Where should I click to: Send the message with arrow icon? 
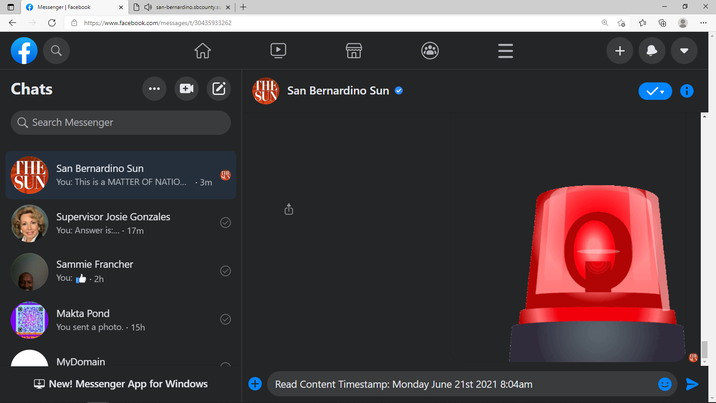692,384
